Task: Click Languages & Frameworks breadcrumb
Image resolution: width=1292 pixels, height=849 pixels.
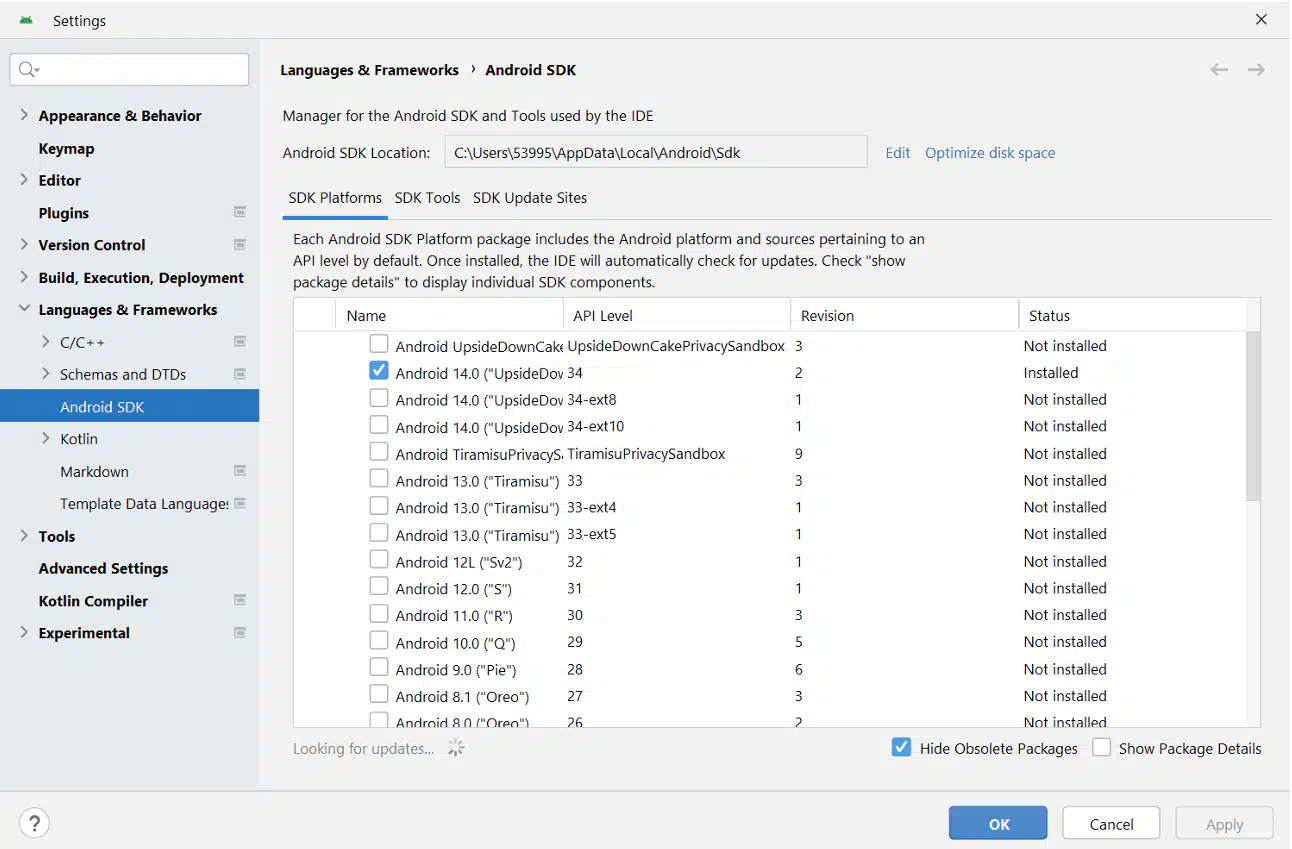Action: (369, 70)
